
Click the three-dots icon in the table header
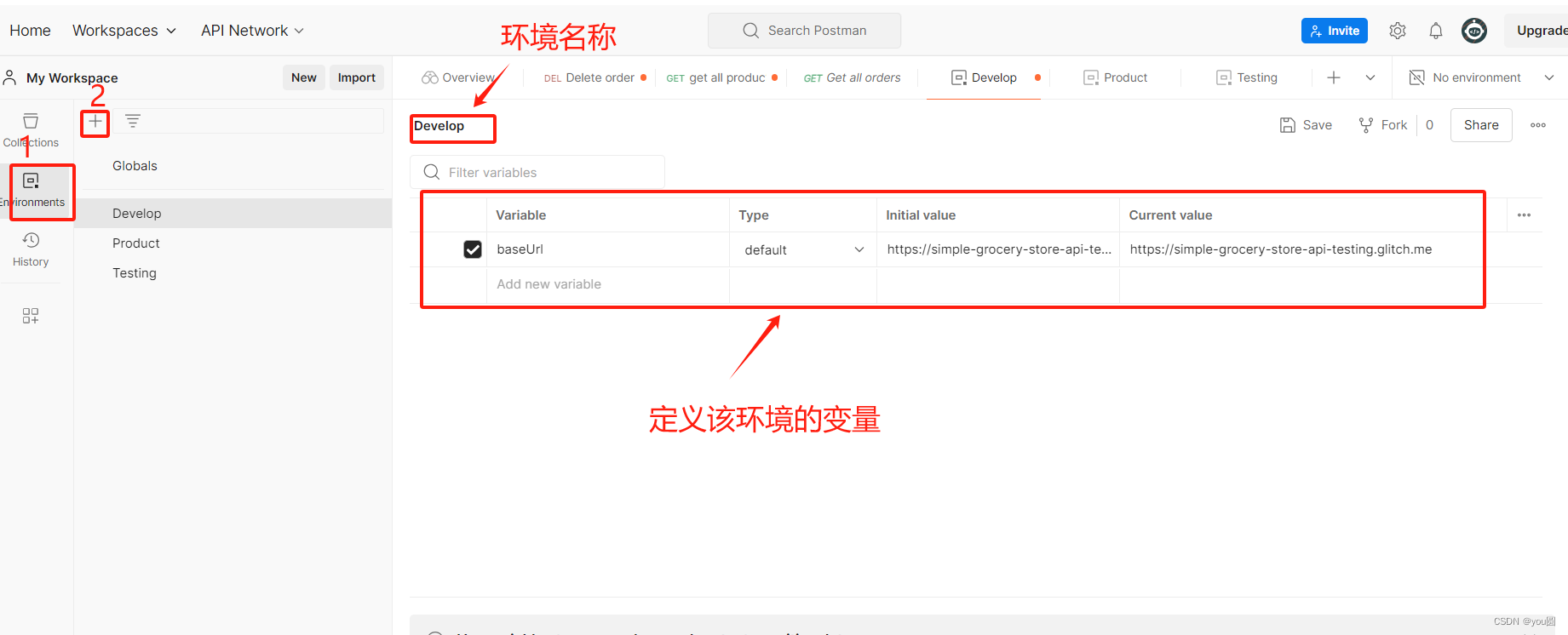click(x=1524, y=215)
